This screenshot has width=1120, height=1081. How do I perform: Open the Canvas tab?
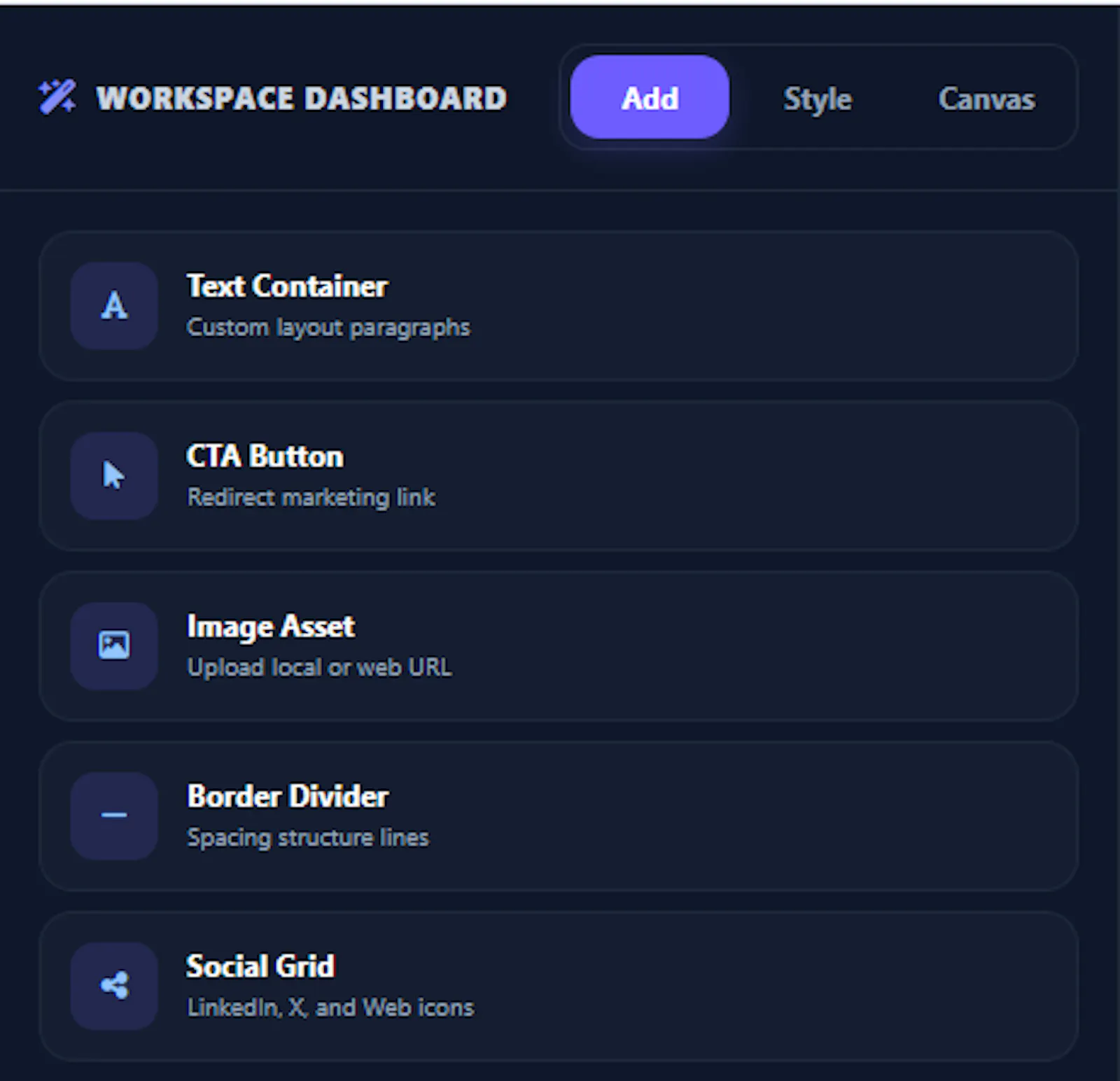coord(986,98)
